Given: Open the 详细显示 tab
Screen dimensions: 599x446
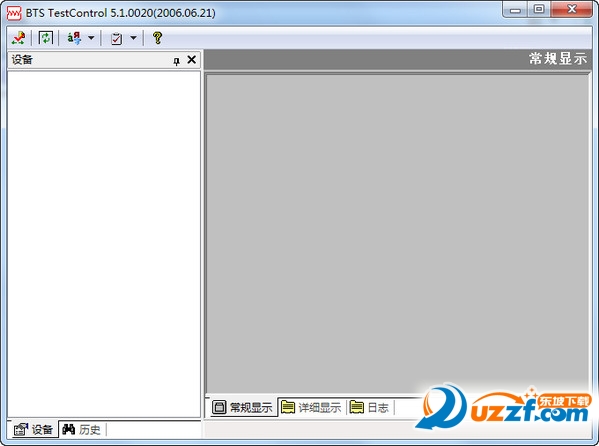Looking at the screenshot, I should [x=311, y=407].
